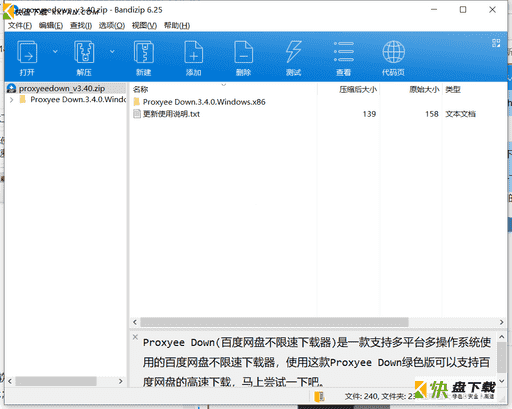
Task: Sort by the original size (原始大小) column
Action: coord(424,89)
